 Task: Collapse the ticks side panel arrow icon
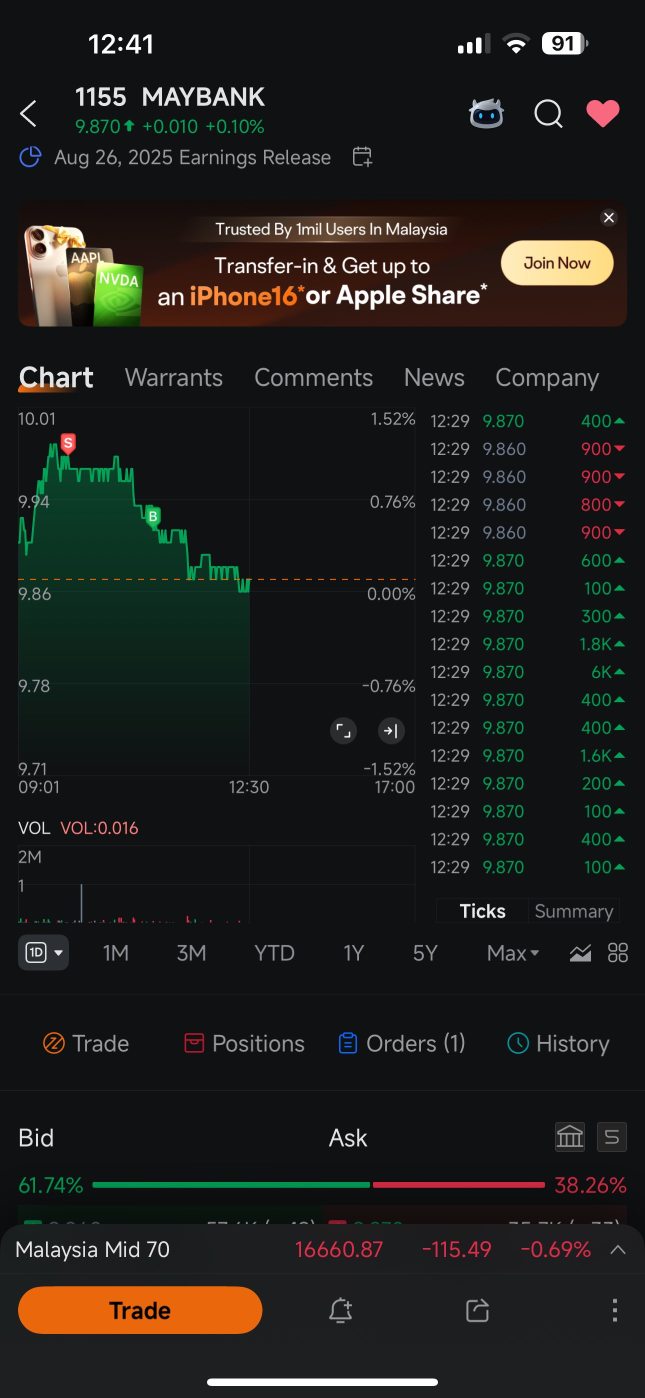[x=391, y=731]
